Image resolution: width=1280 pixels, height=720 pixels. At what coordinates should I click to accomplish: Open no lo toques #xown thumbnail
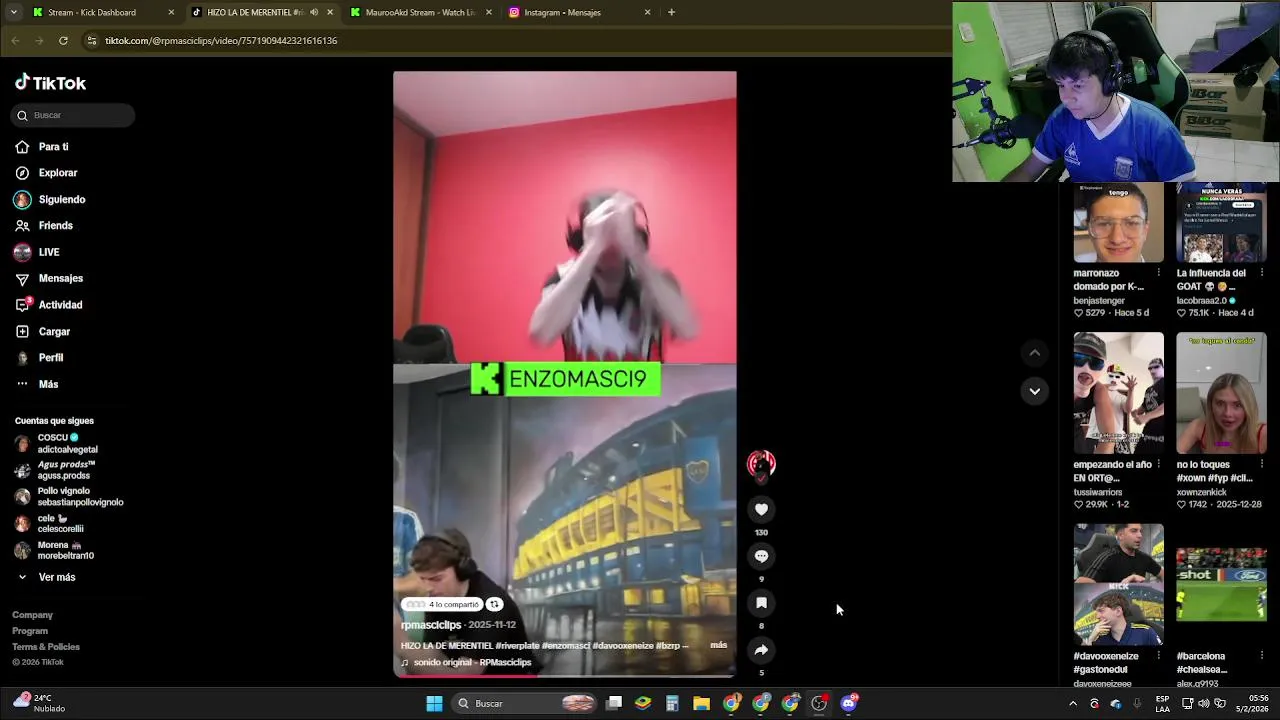(x=1221, y=393)
